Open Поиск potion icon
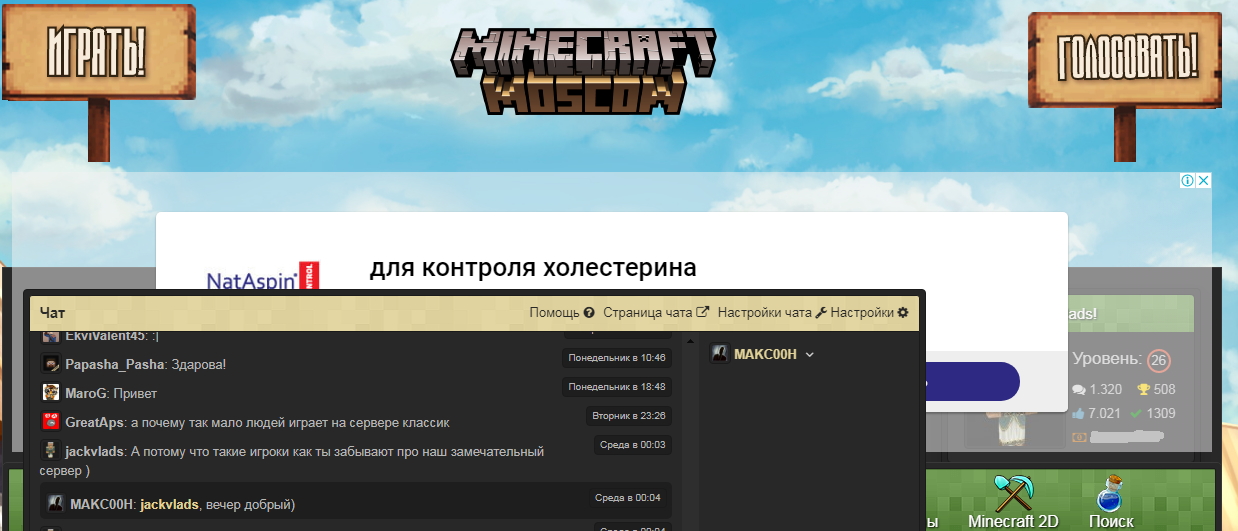The image size is (1238, 531). [x=1111, y=496]
